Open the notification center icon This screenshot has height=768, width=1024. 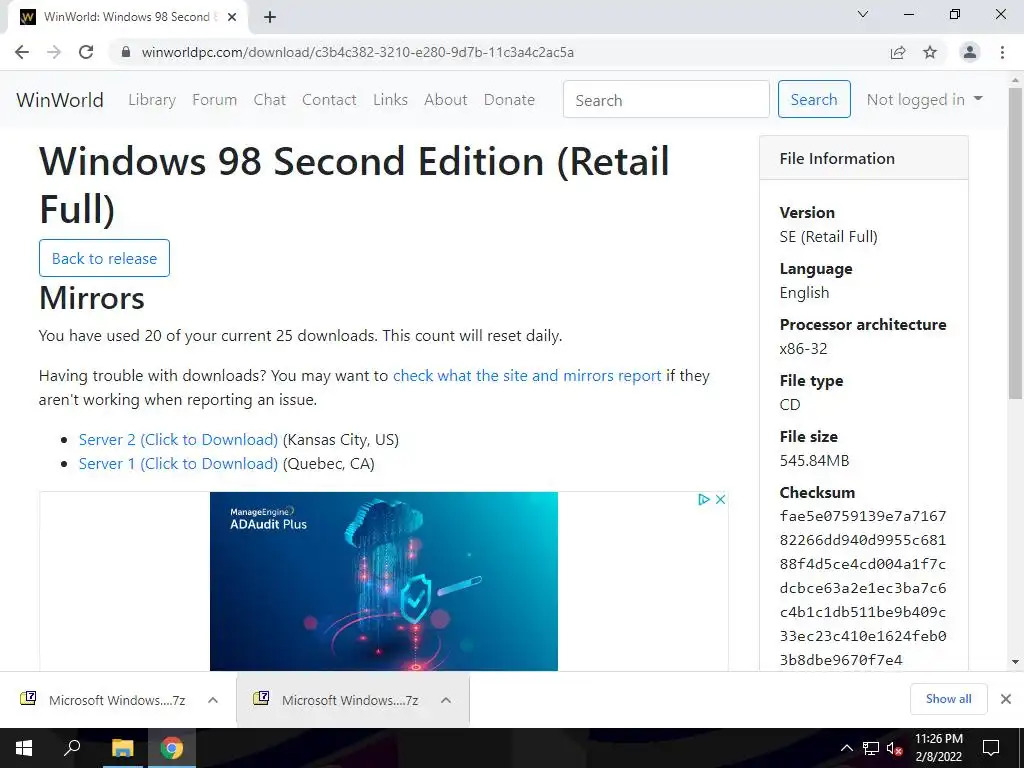point(991,748)
